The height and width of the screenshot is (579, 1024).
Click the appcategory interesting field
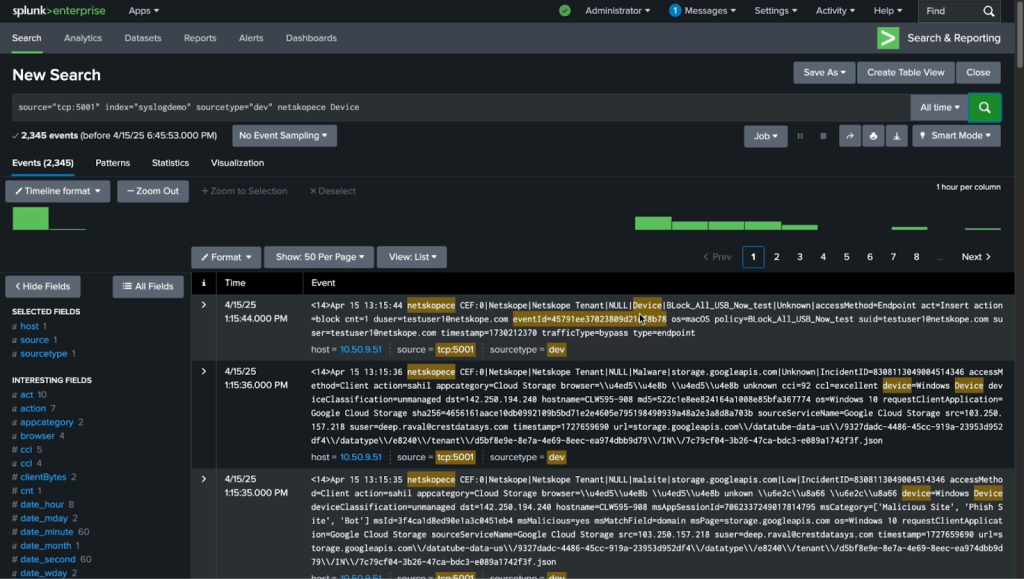46,422
